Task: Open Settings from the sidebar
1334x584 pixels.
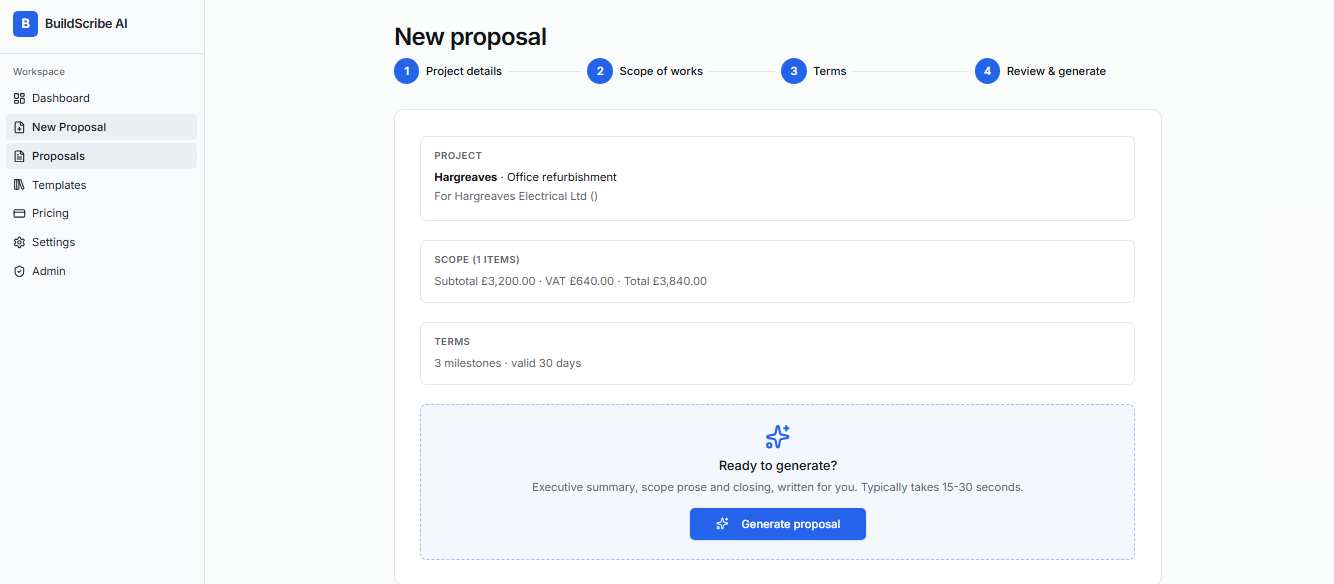Action: (101, 242)
